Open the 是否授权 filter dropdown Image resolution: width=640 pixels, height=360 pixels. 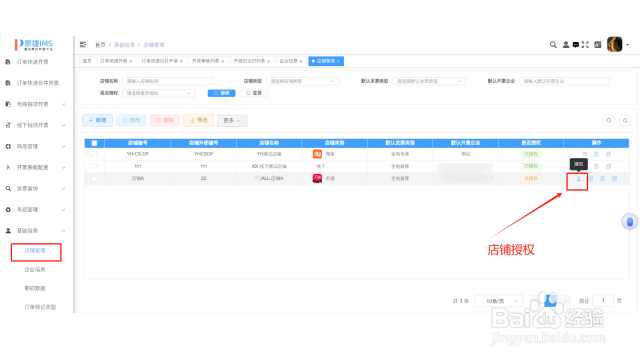coord(159,93)
